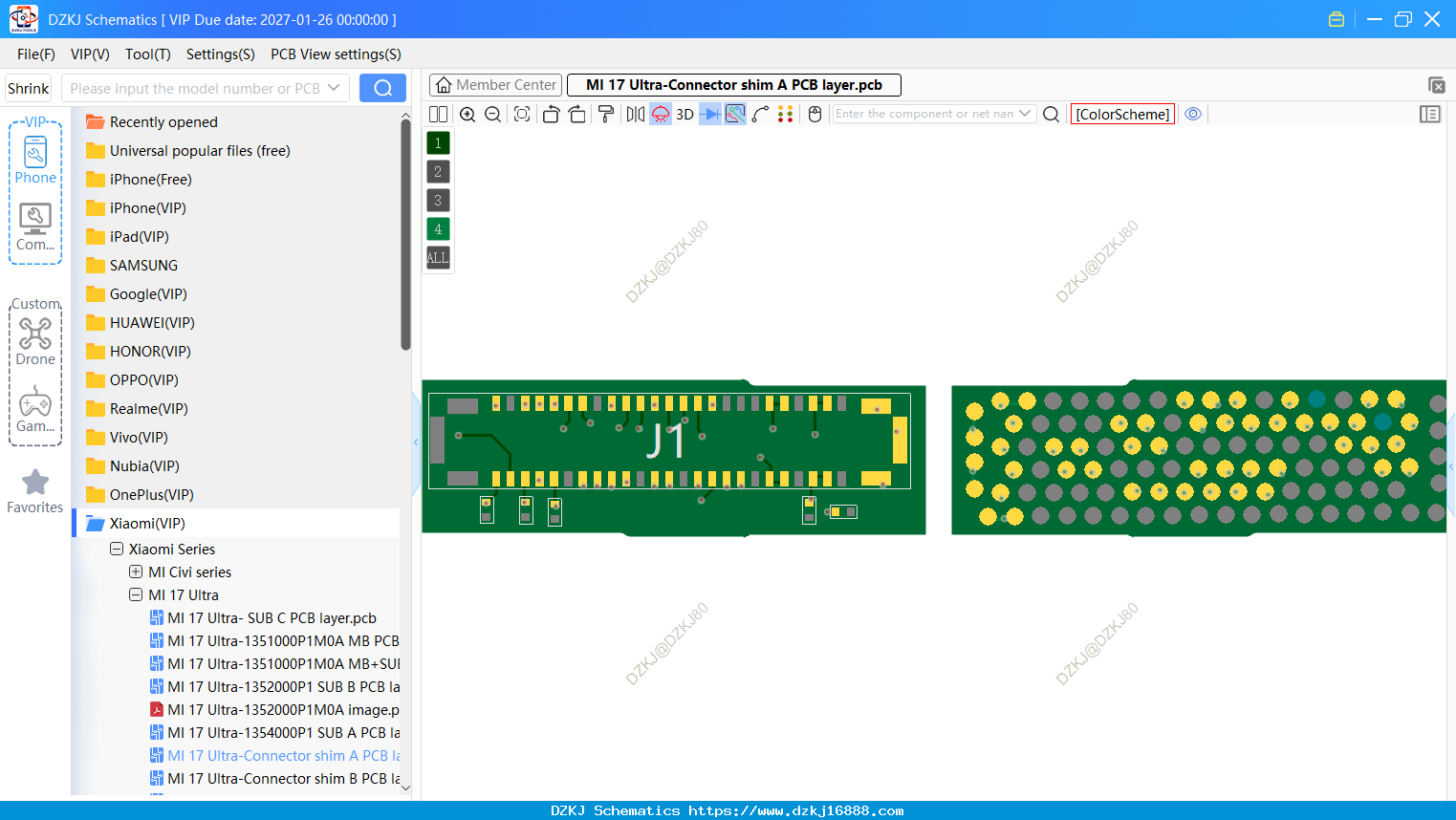This screenshot has height=820, width=1456.
Task: Open the model number dropdown arrow
Action: (x=334, y=88)
